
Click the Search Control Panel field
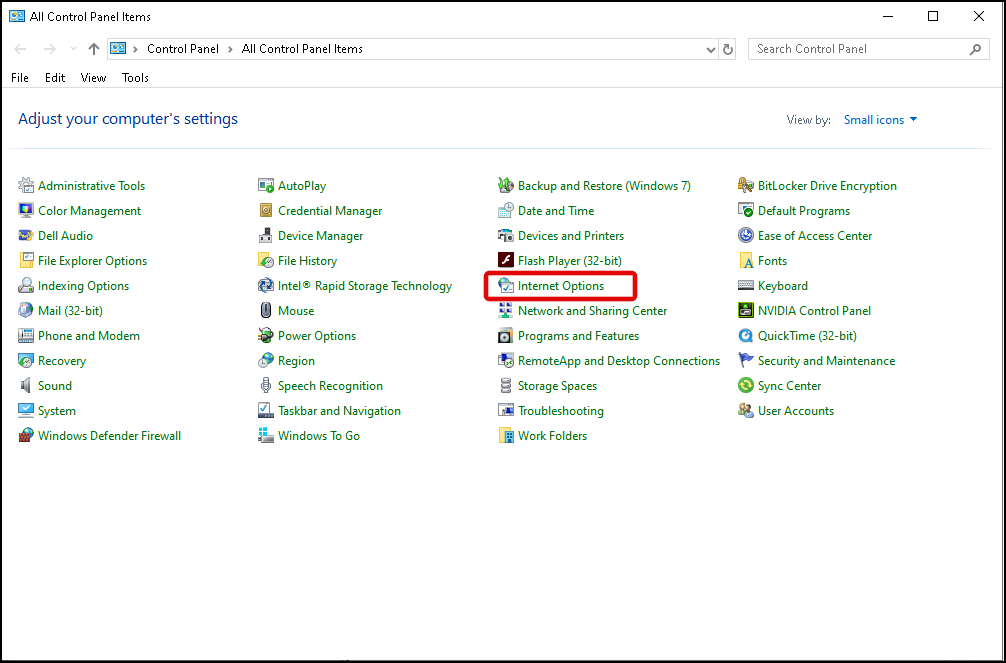coord(869,49)
